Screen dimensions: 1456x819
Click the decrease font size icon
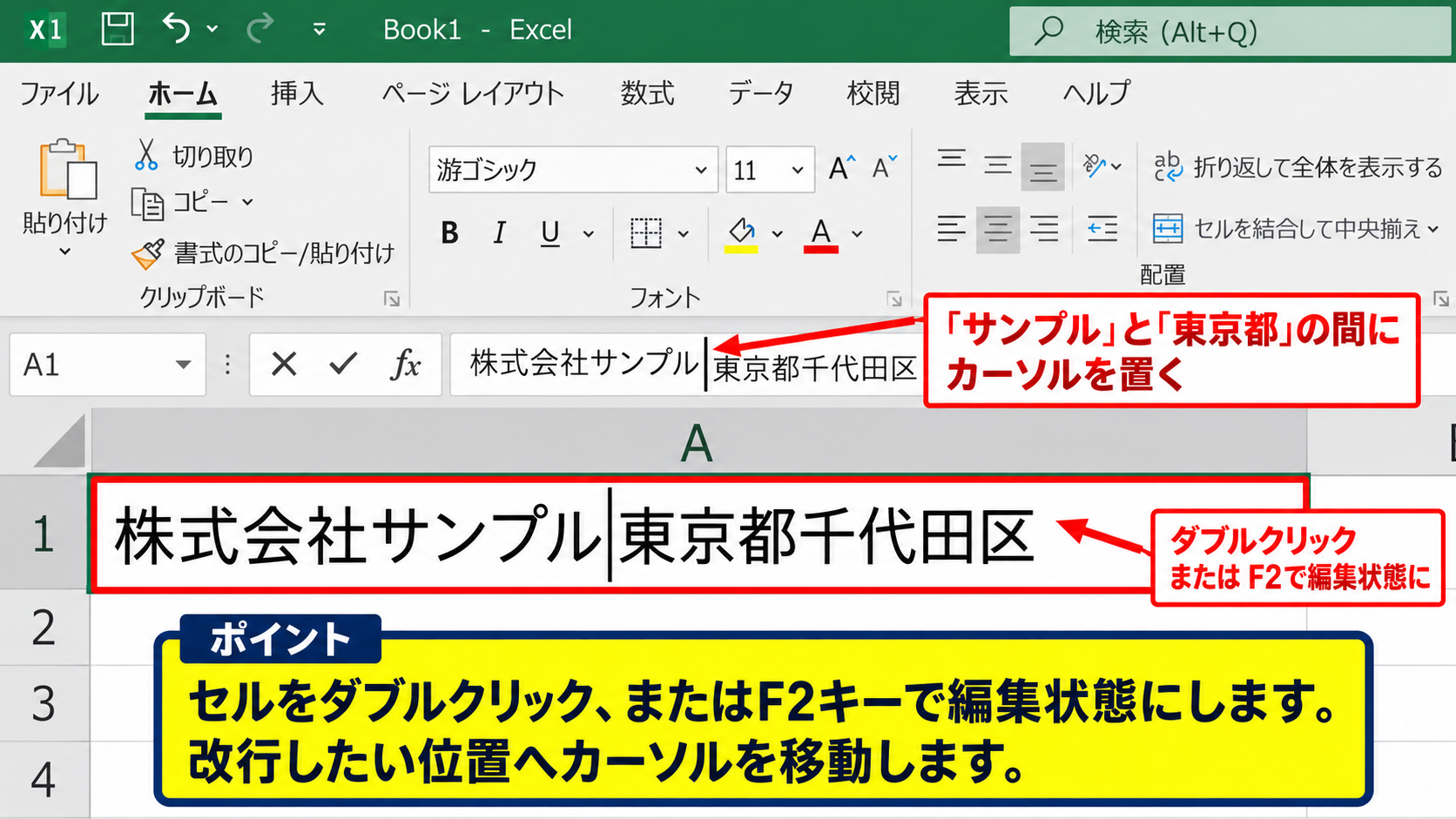pos(885,168)
